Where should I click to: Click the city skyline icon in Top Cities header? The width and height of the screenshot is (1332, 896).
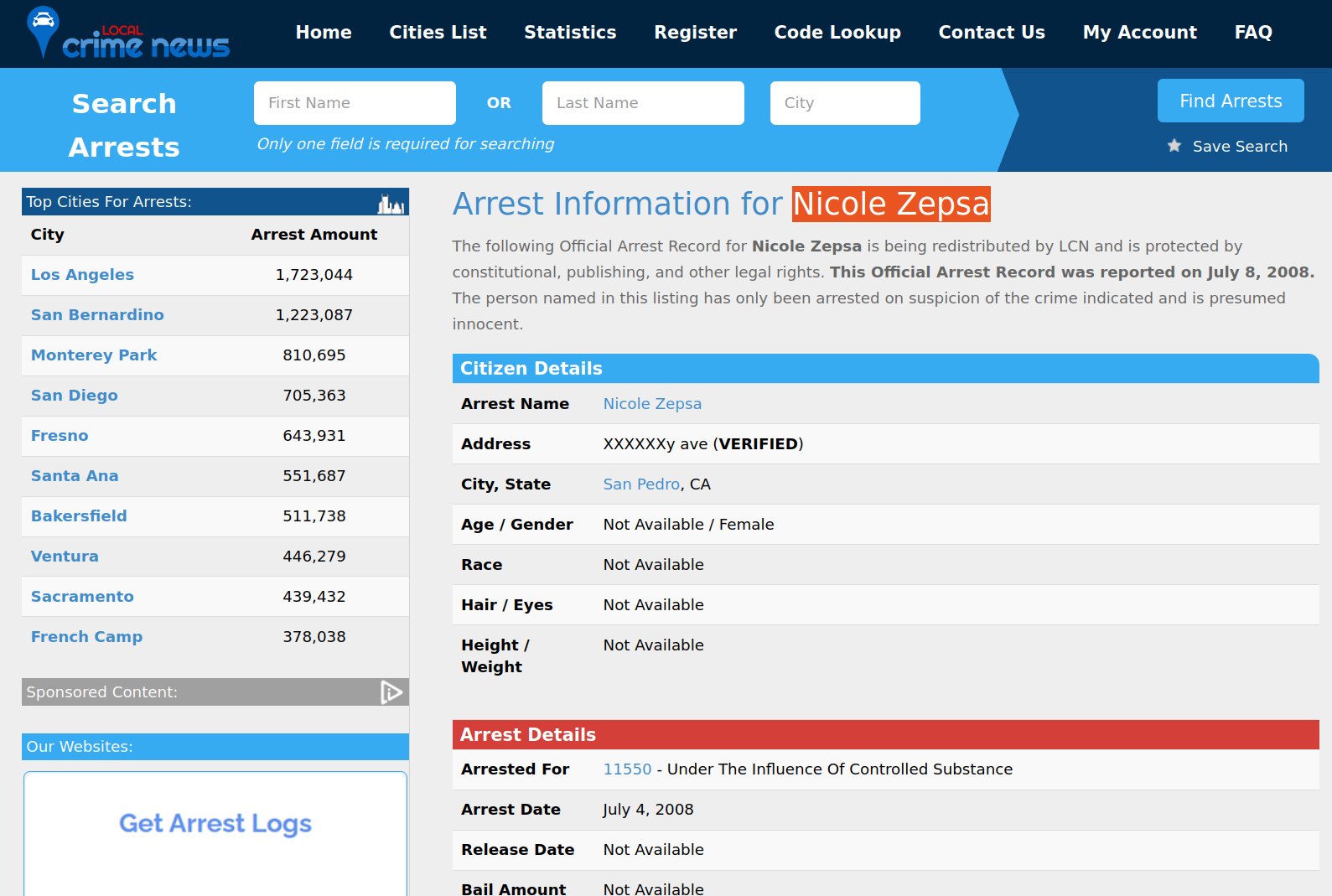[x=391, y=203]
